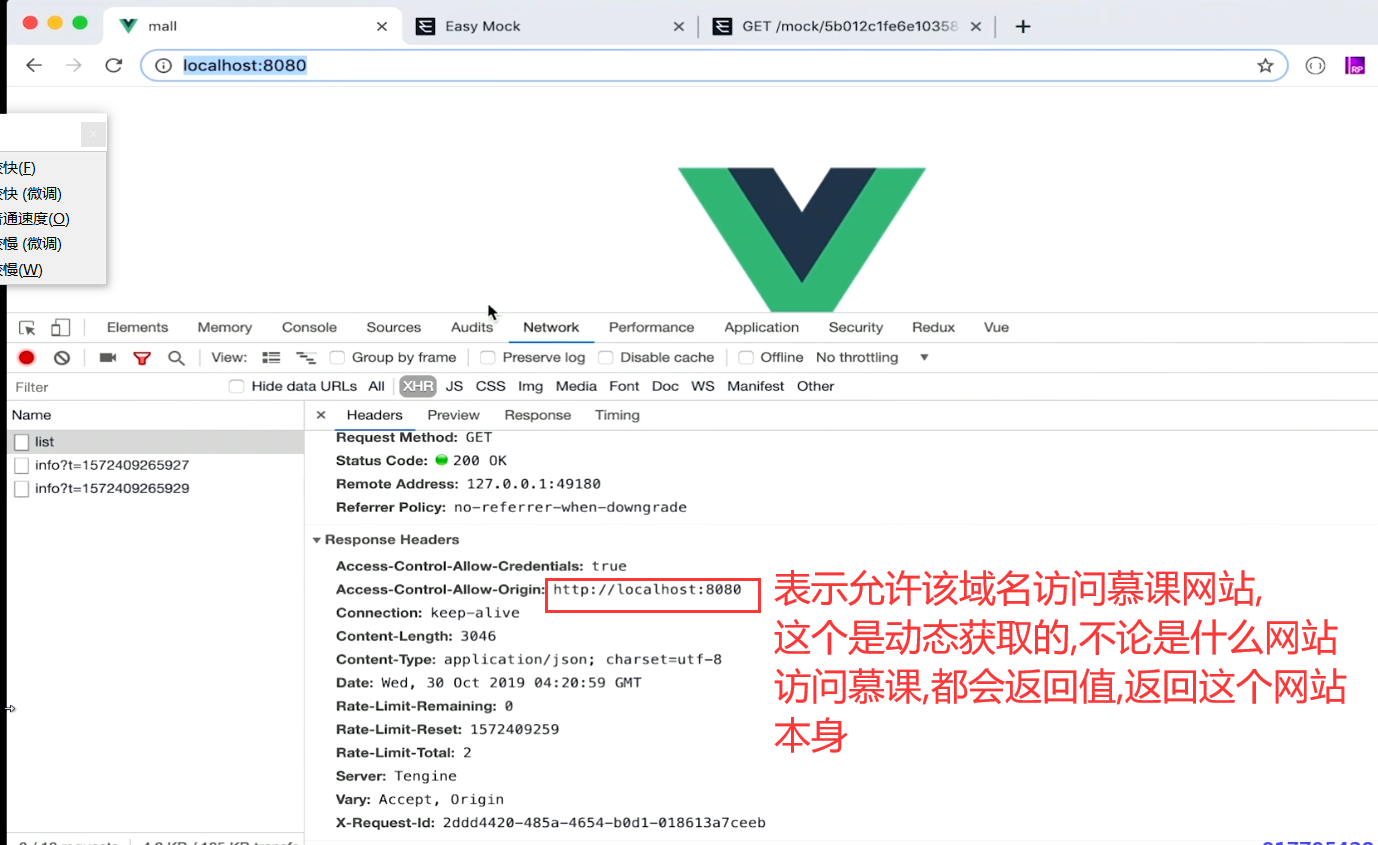Stop recording network log
This screenshot has height=845, width=1378.
click(x=27, y=358)
